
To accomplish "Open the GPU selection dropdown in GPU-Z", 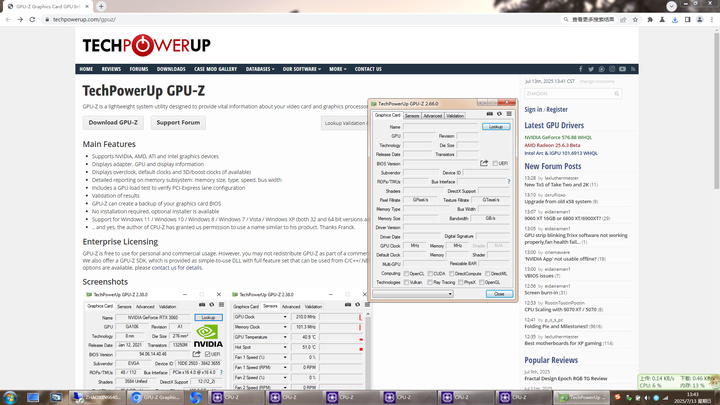I will click(413, 294).
